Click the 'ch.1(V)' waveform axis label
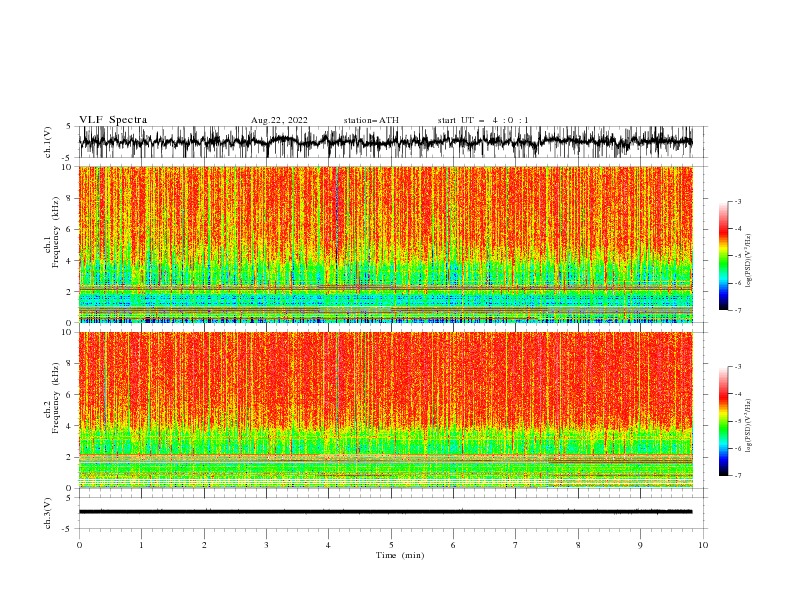The width and height of the screenshot is (792, 612). click(x=48, y=142)
